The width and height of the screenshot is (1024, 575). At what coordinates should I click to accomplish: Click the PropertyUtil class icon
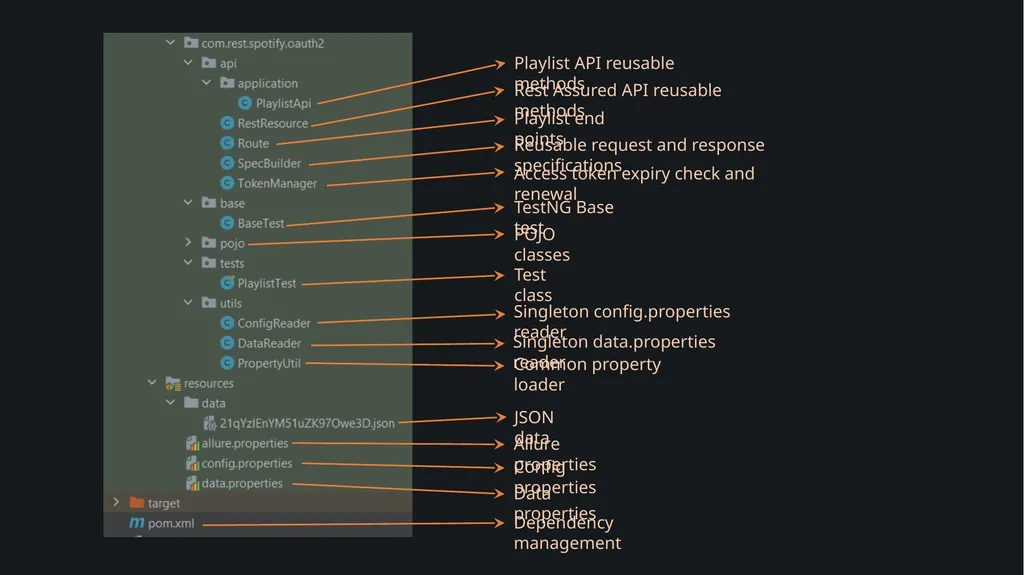click(x=227, y=363)
